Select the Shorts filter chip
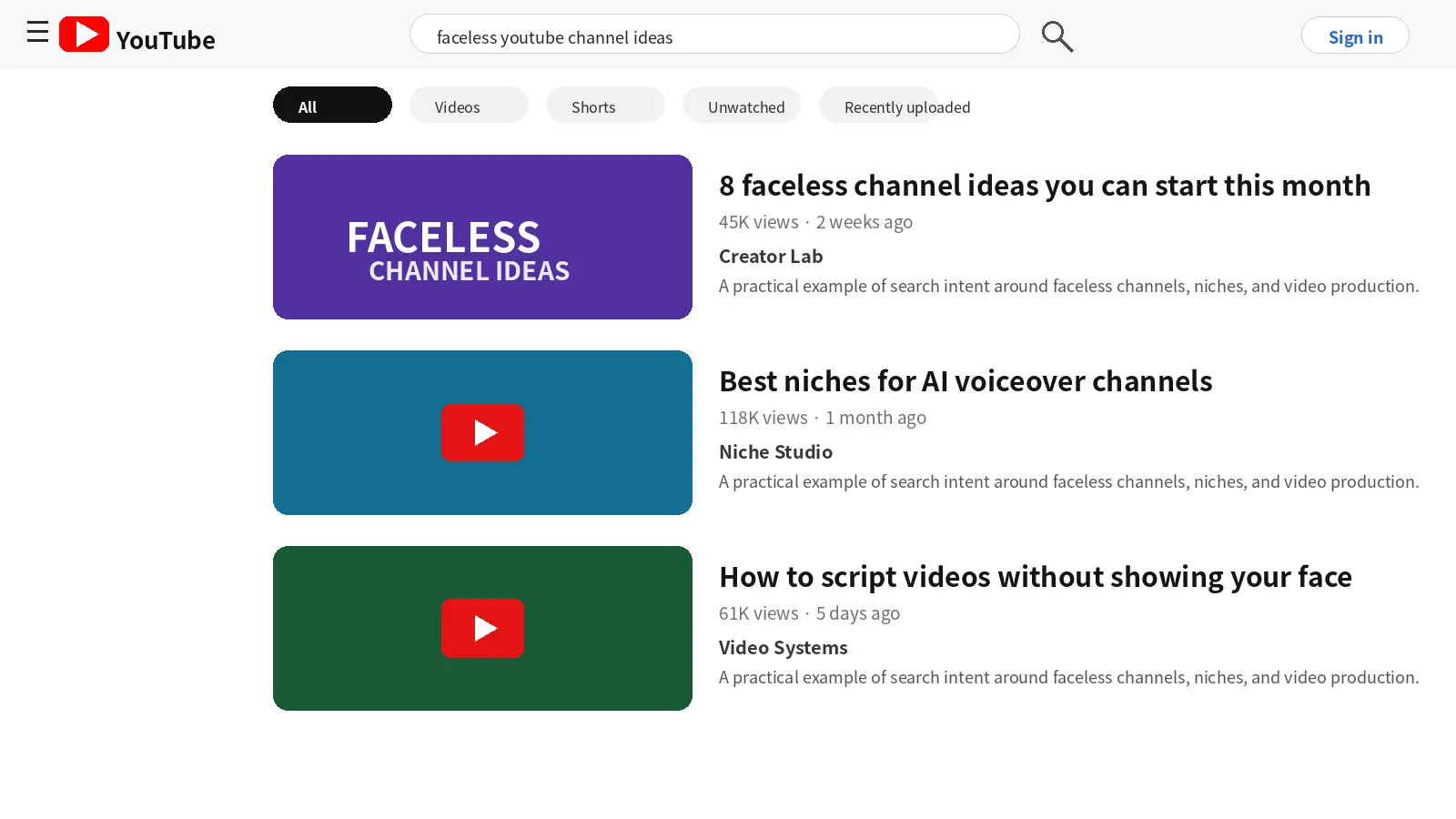 pos(605,105)
